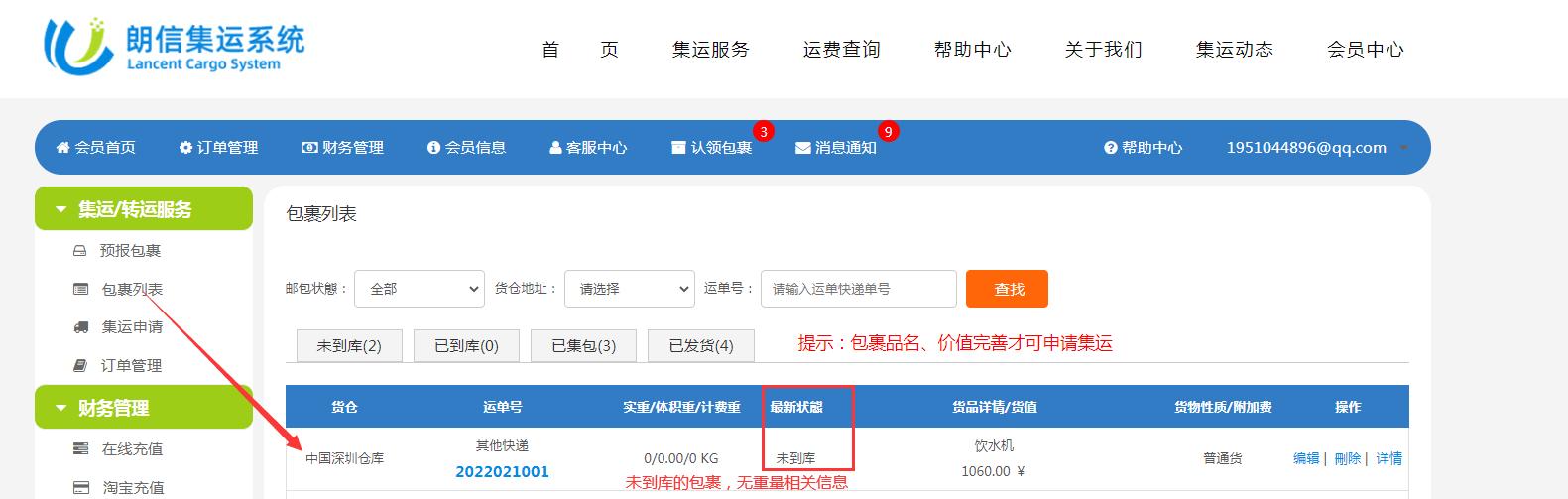Click the orange 查找 button
The width and height of the screenshot is (1568, 499).
(1007, 289)
